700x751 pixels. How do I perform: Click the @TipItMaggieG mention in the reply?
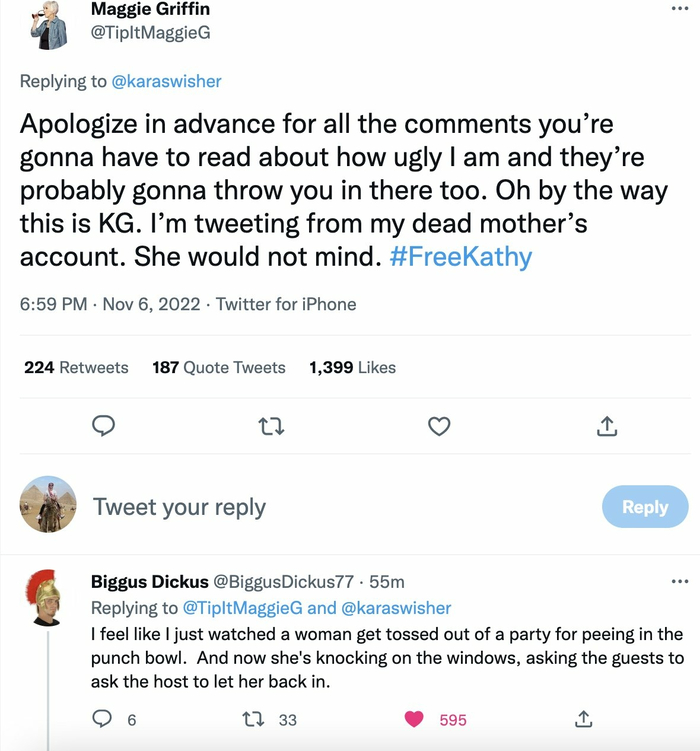tap(242, 608)
